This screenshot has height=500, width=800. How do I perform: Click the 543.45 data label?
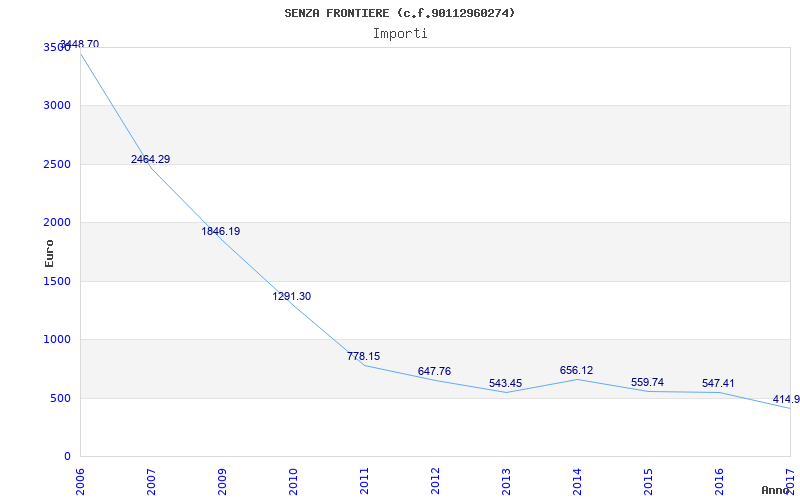point(505,383)
